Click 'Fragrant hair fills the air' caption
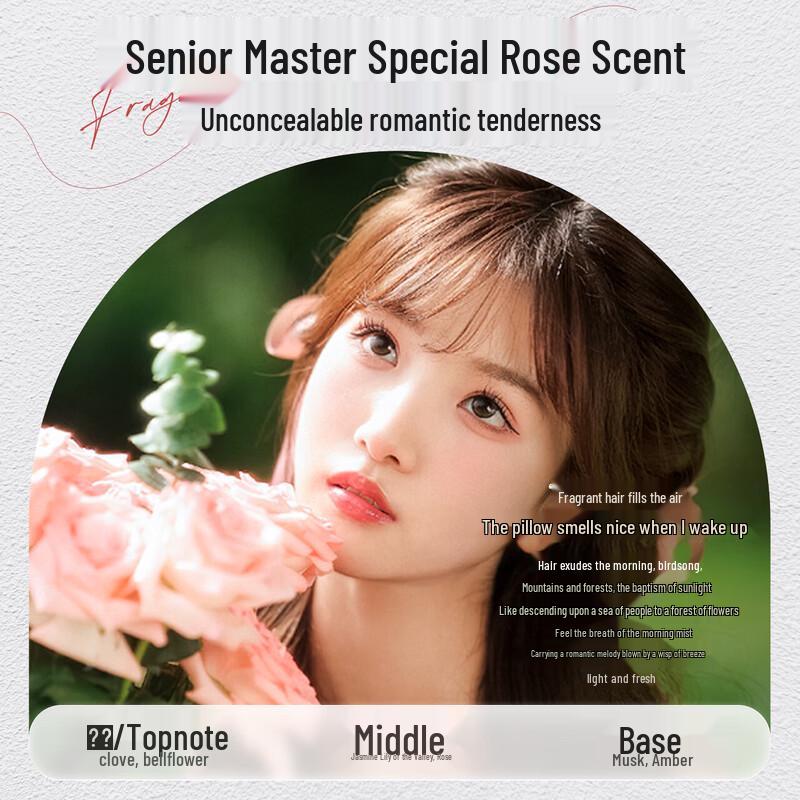 click(x=620, y=498)
